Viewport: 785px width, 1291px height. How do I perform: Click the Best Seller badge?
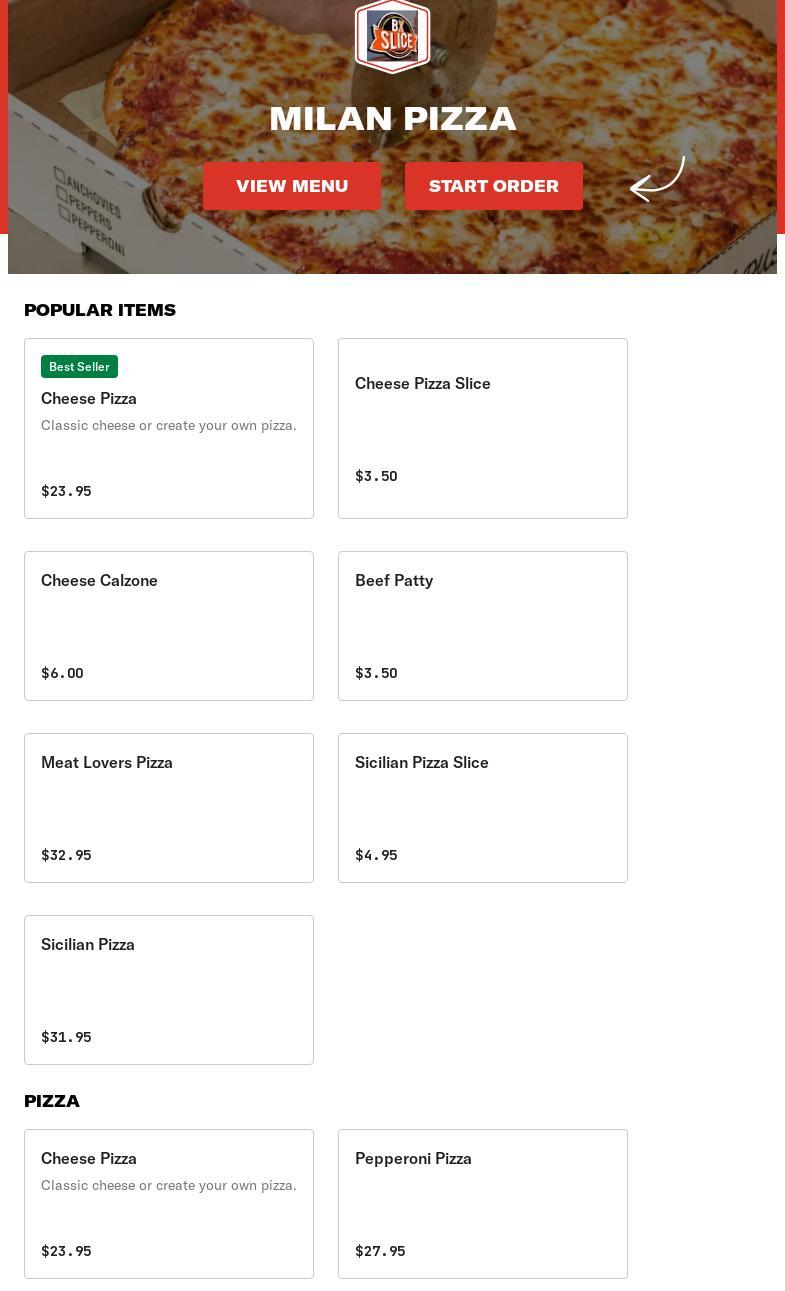tap(79, 367)
